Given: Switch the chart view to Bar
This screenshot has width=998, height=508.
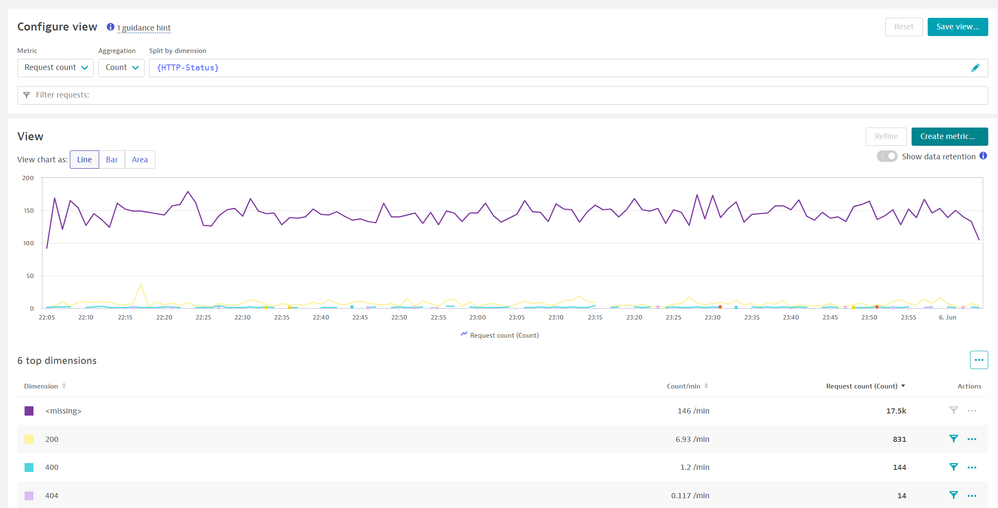Looking at the screenshot, I should click(x=112, y=160).
